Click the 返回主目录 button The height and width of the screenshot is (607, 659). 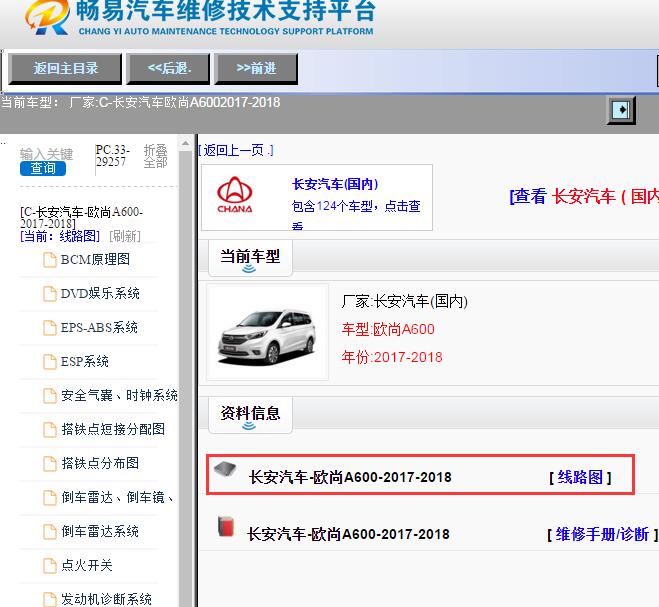(65, 69)
